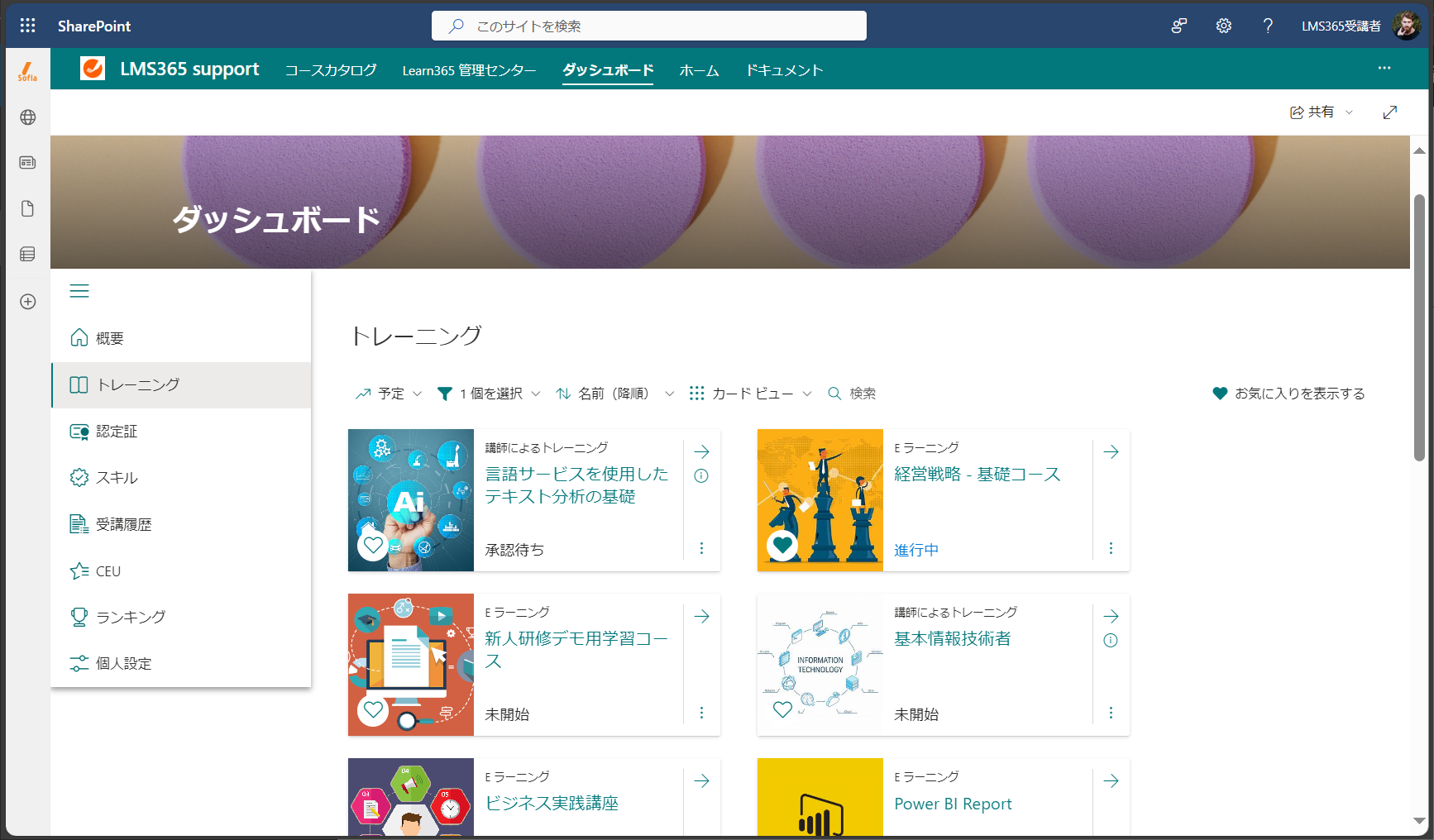Click the 新人研修デモ用学習コース course thumbnail
The height and width of the screenshot is (840, 1434).
tap(411, 665)
